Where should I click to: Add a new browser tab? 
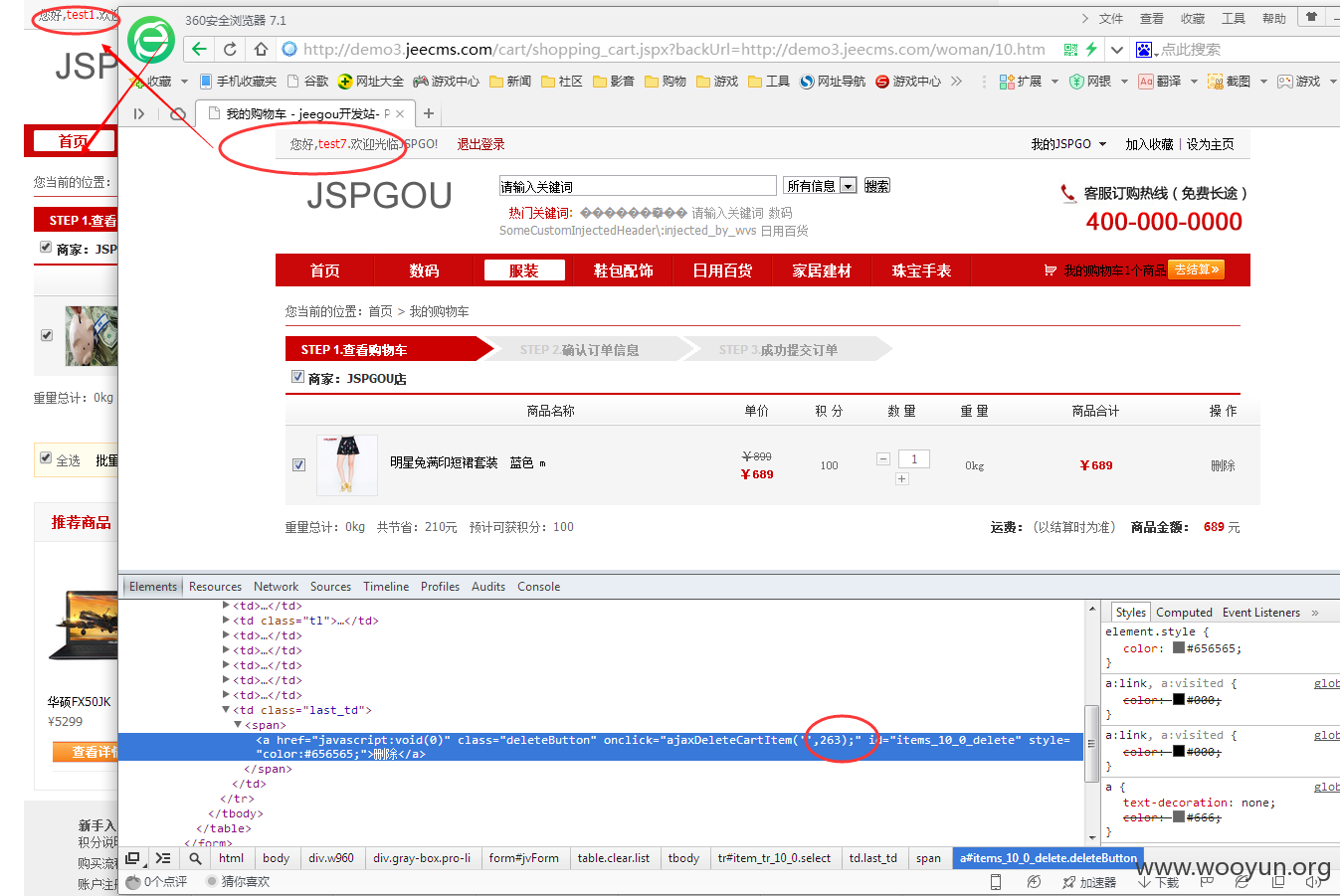pos(429,113)
